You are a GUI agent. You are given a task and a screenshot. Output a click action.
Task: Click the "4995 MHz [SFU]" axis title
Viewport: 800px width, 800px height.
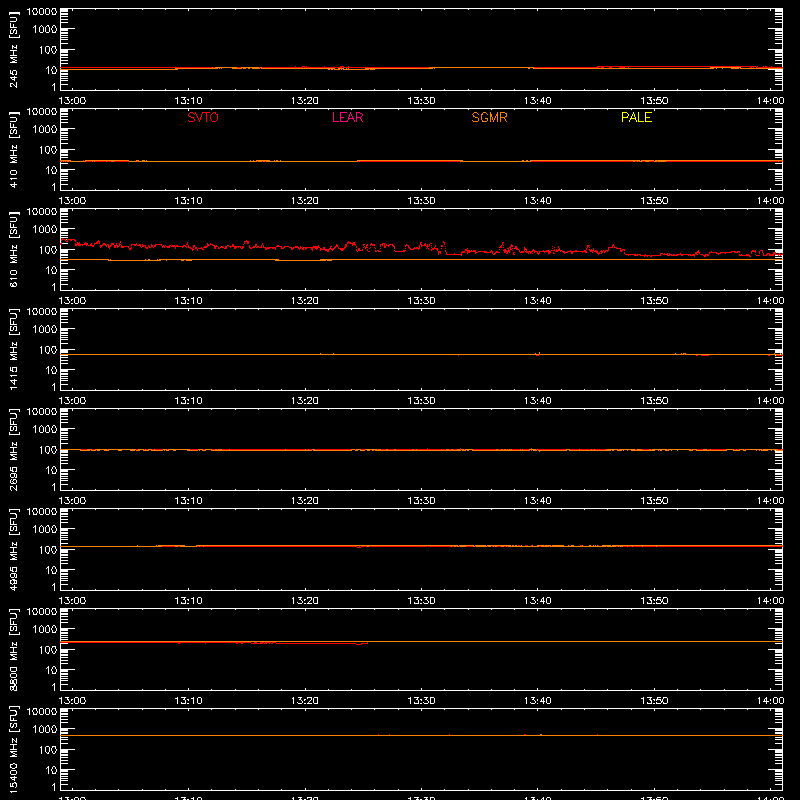[13, 549]
